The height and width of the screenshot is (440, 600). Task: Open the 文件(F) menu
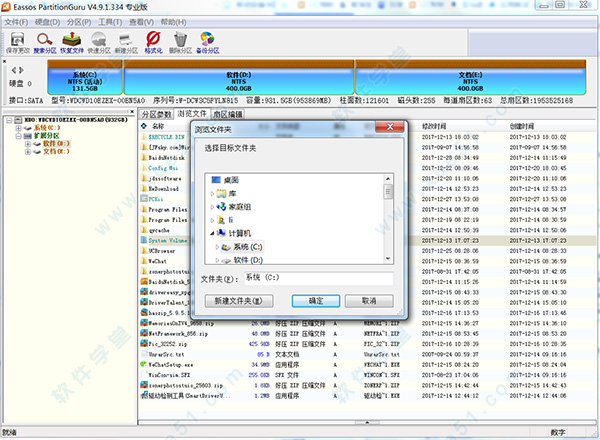coord(16,22)
